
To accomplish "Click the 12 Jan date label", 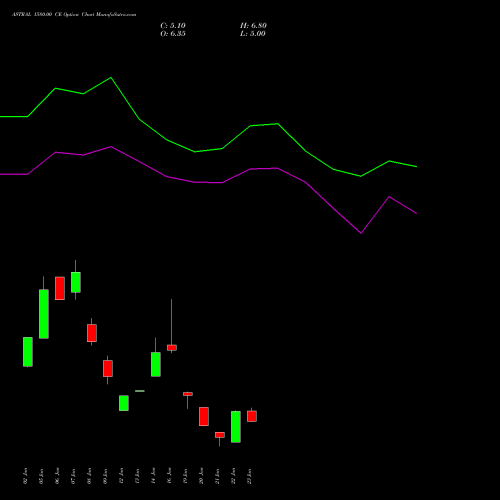I will pos(122,476).
